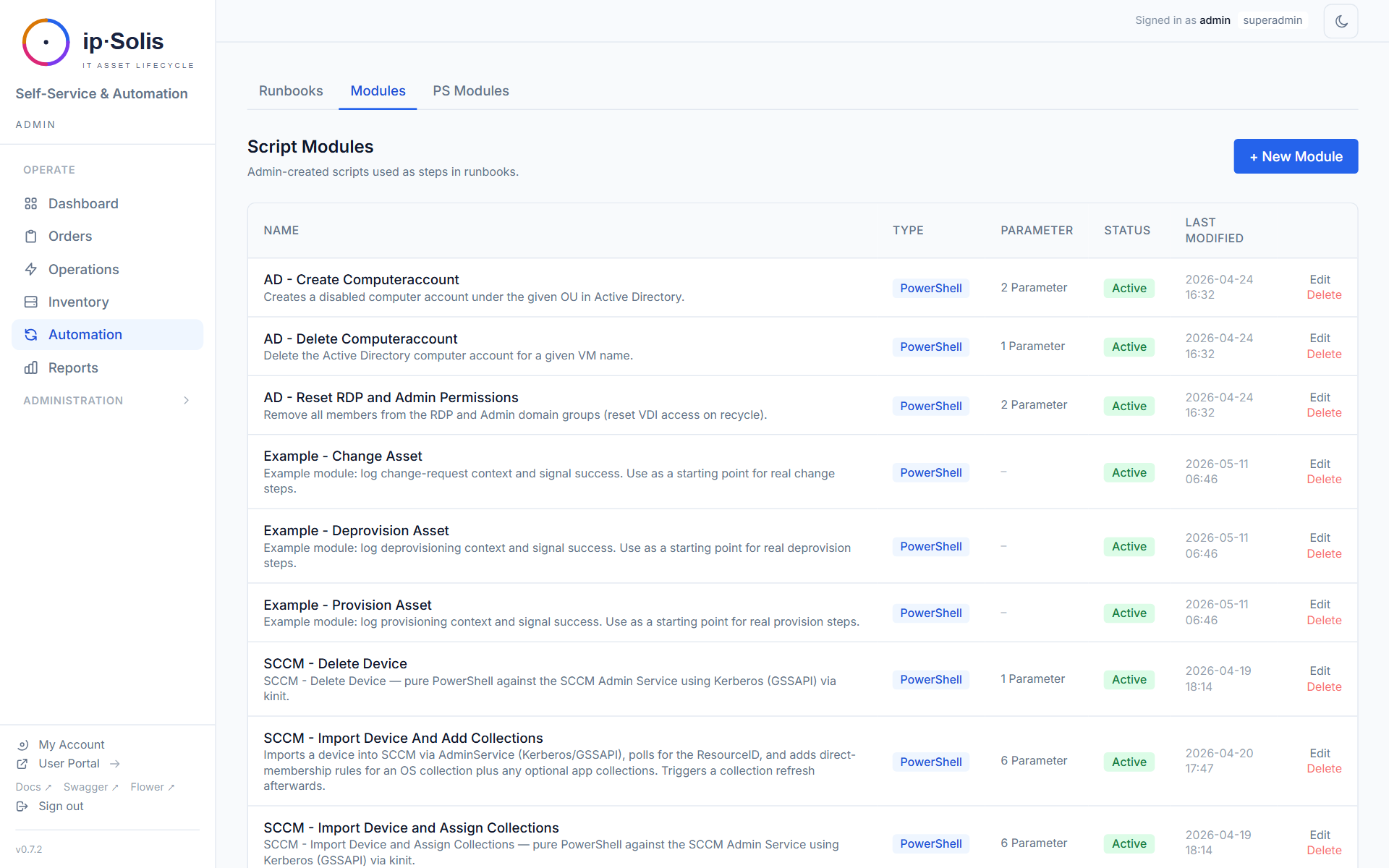Open Dashboard via its grid icon
1389x868 pixels.
point(30,204)
